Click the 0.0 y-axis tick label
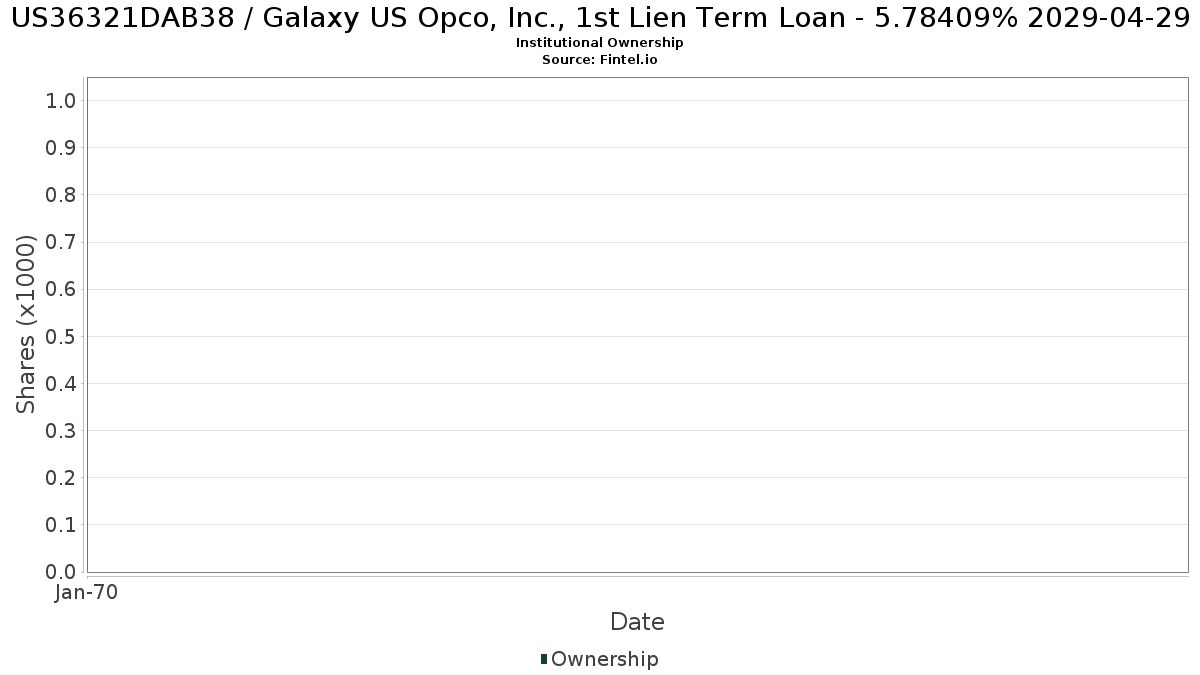The height and width of the screenshot is (675, 1200). click(62, 572)
